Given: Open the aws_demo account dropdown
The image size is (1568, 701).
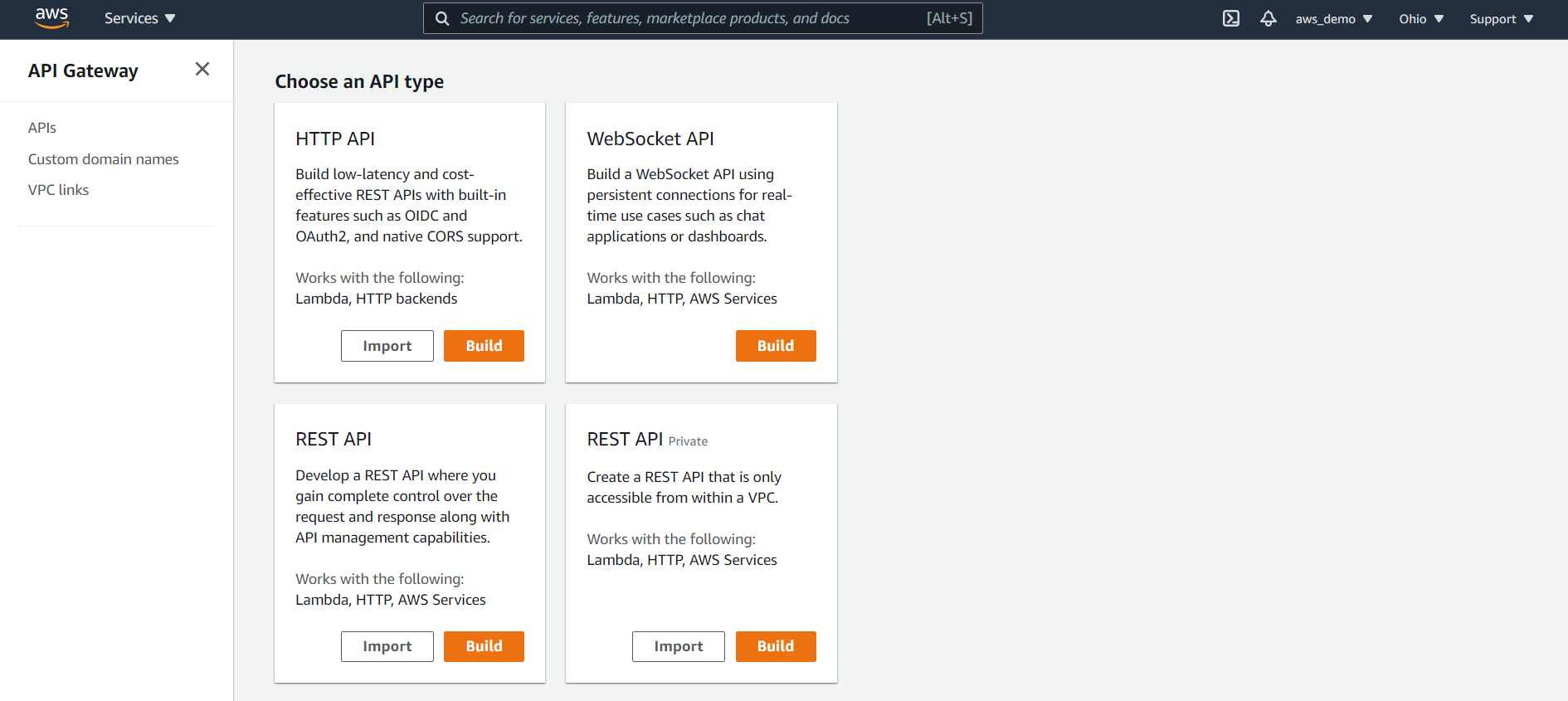Looking at the screenshot, I should pyautogui.click(x=1334, y=19).
